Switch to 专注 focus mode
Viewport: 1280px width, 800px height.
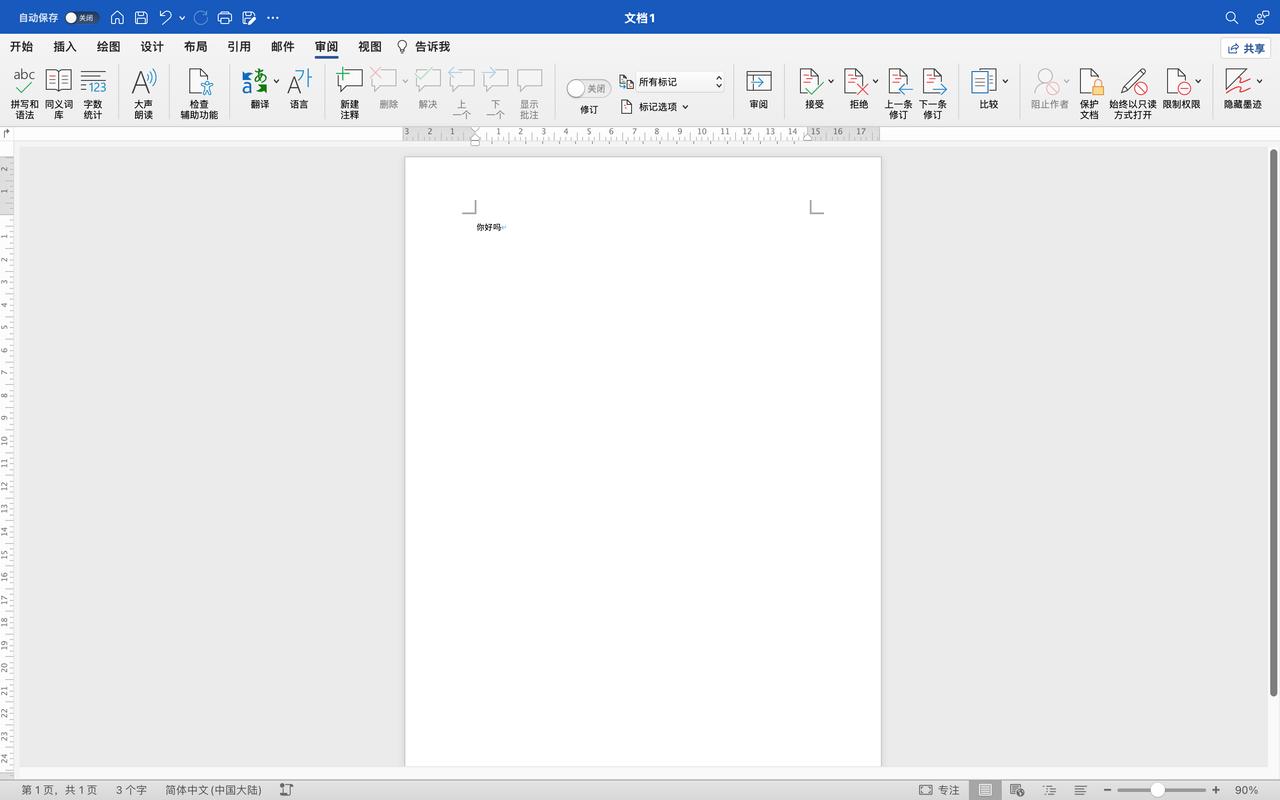[939, 790]
